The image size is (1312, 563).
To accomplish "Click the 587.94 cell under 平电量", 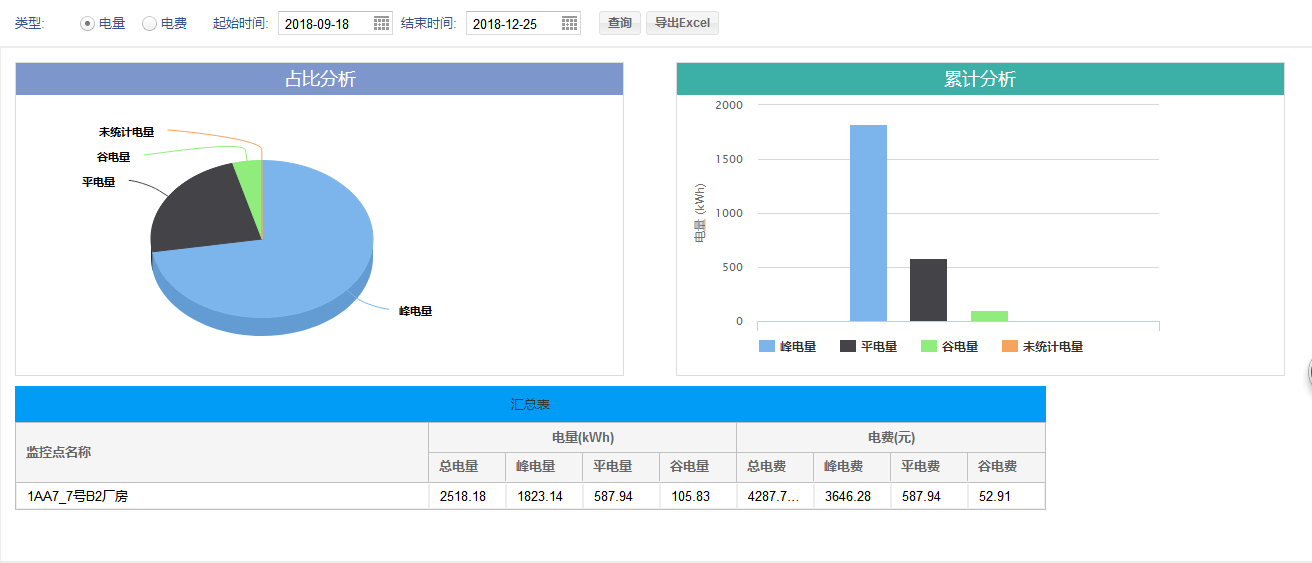I will click(621, 496).
